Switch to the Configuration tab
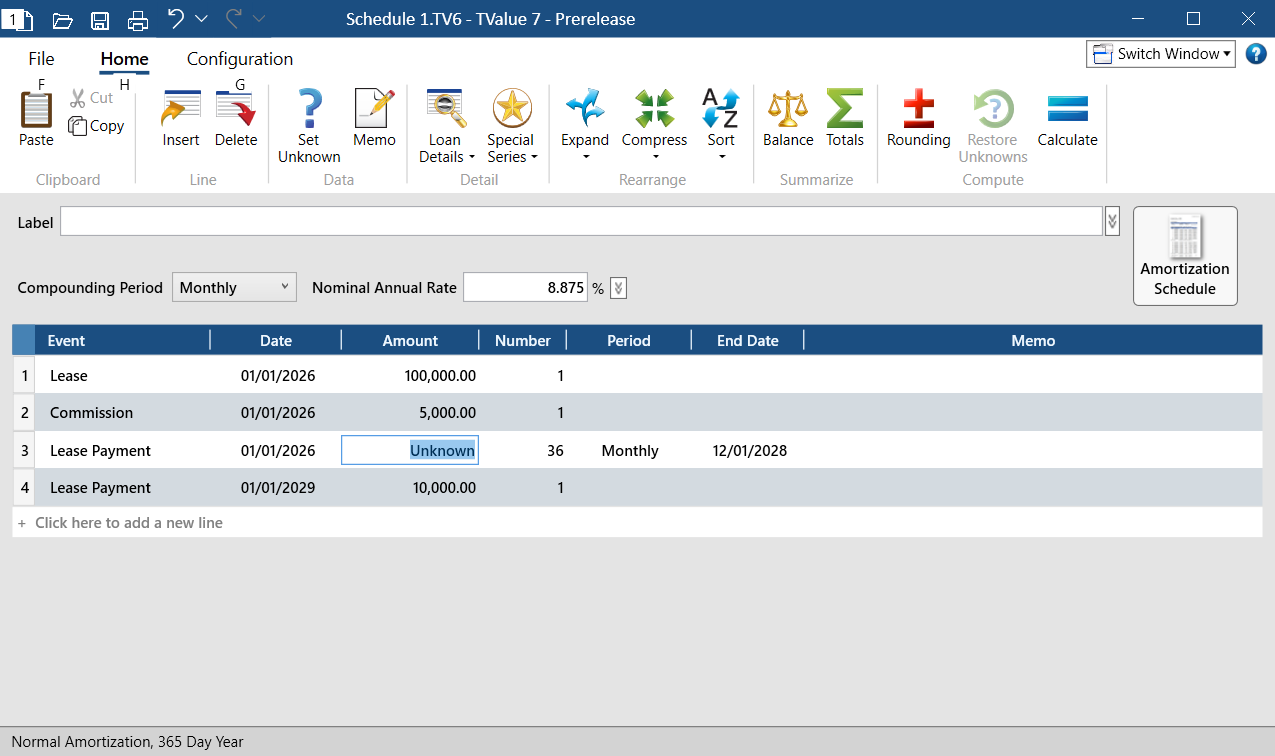 click(x=238, y=59)
